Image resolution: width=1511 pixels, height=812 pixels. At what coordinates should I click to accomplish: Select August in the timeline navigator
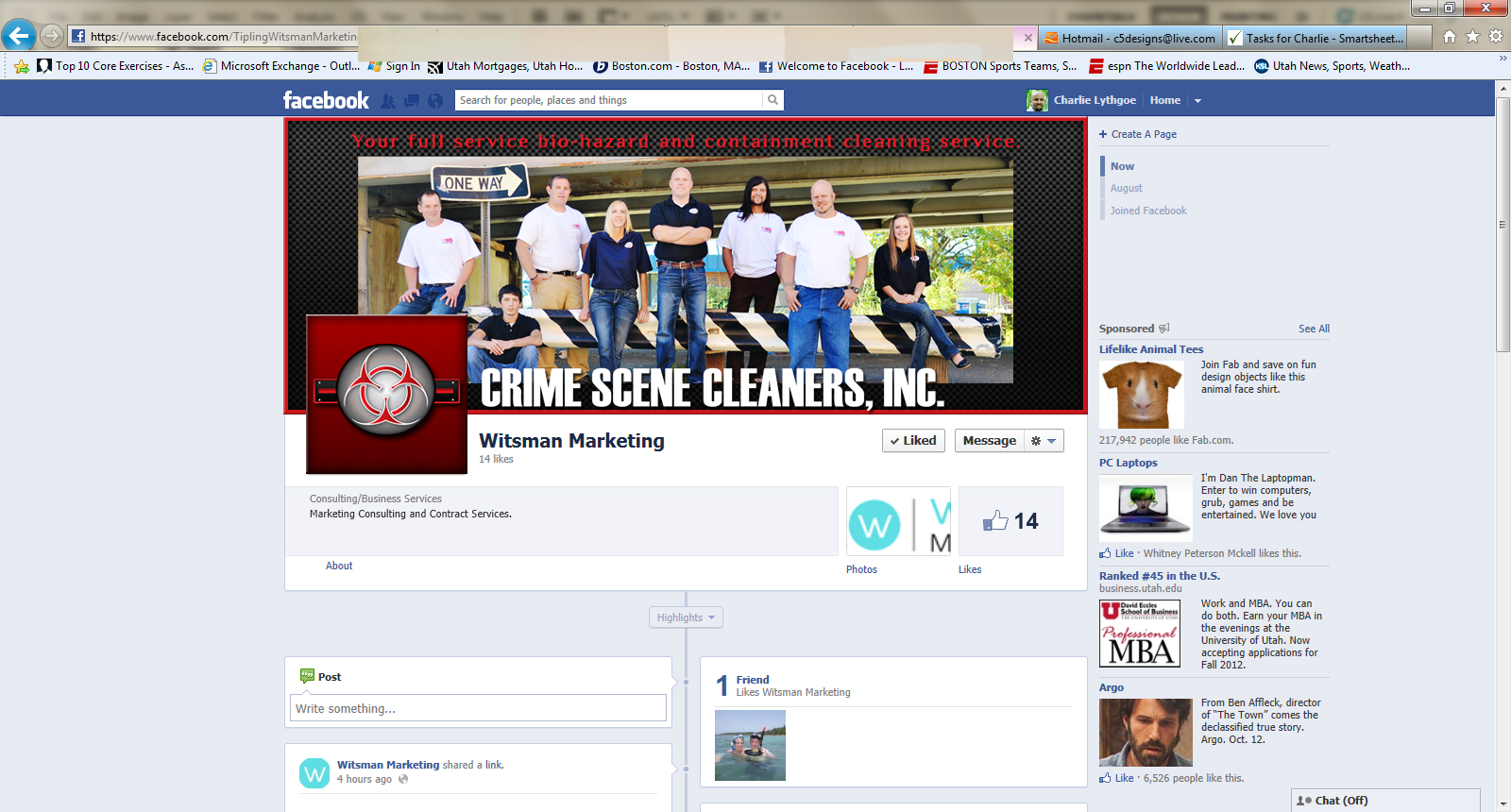[x=1126, y=188]
